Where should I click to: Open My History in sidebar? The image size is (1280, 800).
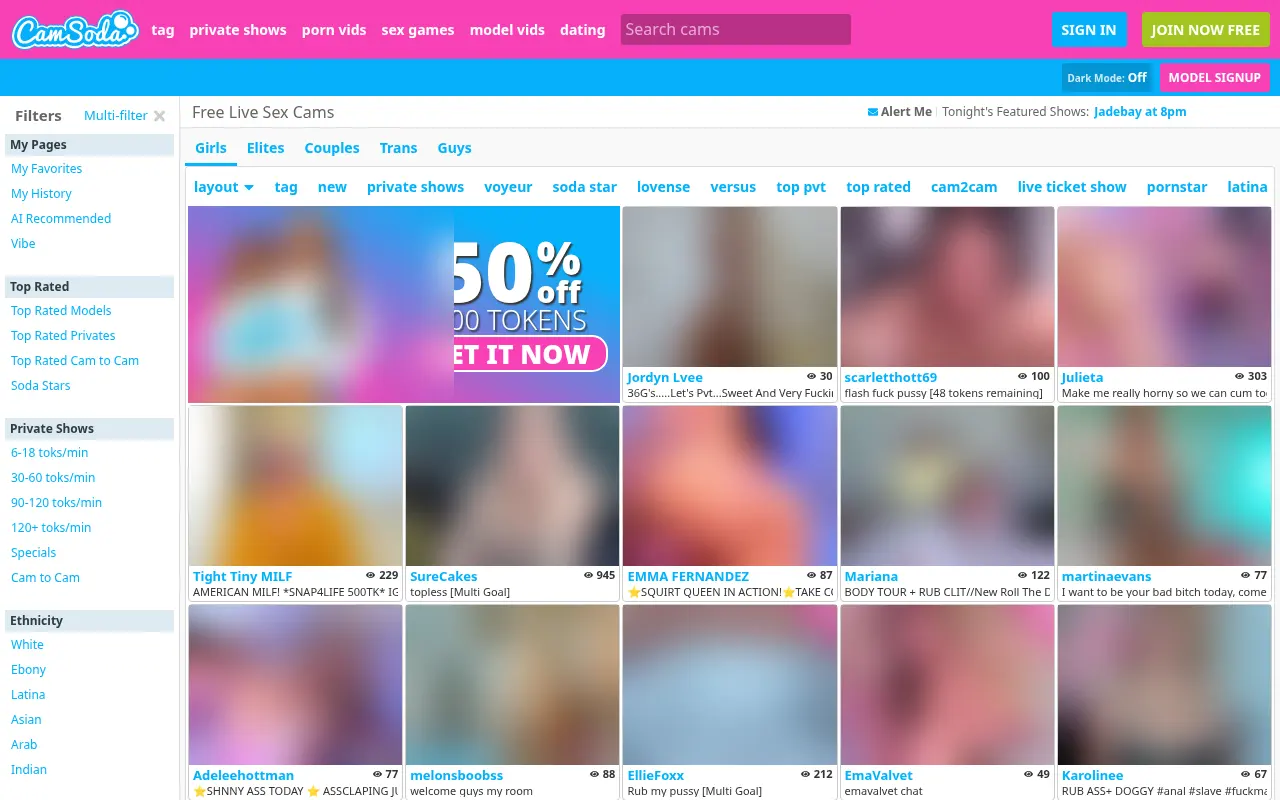coord(41,194)
